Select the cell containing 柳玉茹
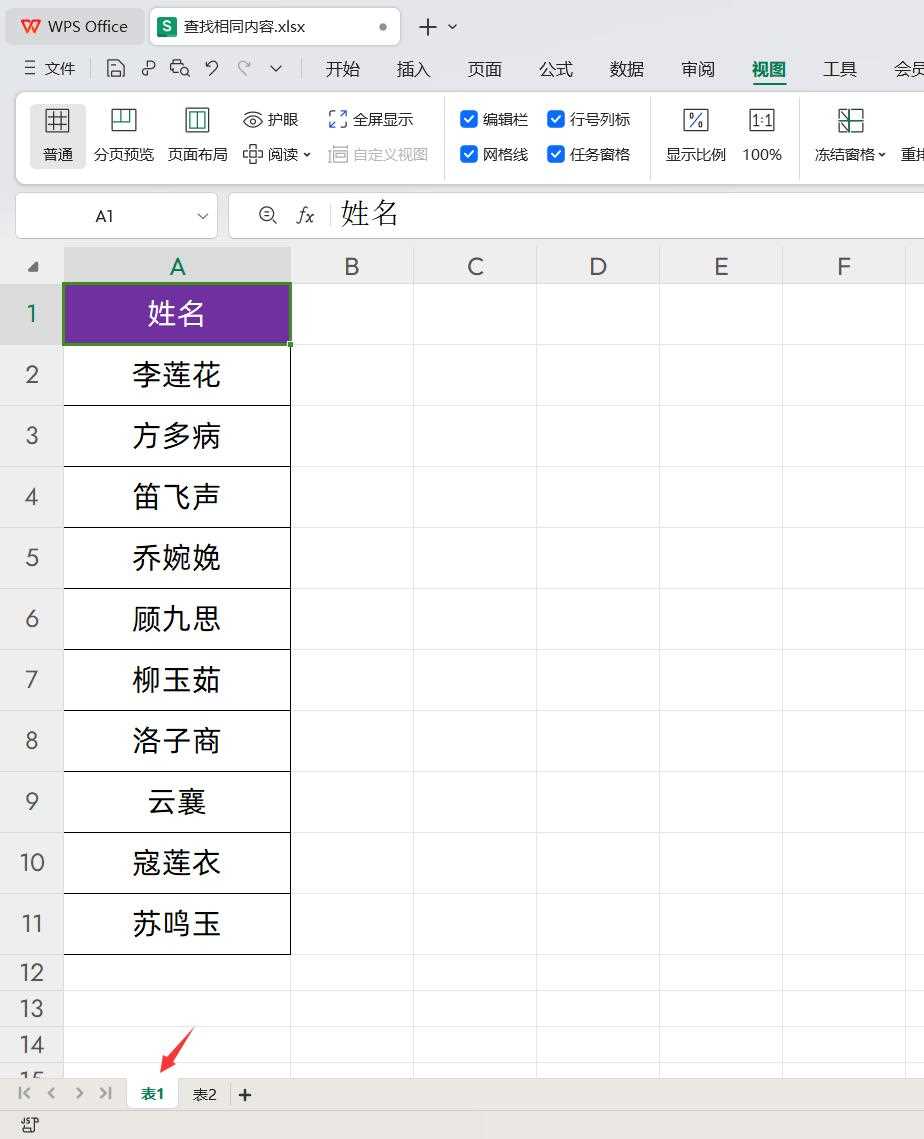Image resolution: width=924 pixels, height=1139 pixels. 177,680
